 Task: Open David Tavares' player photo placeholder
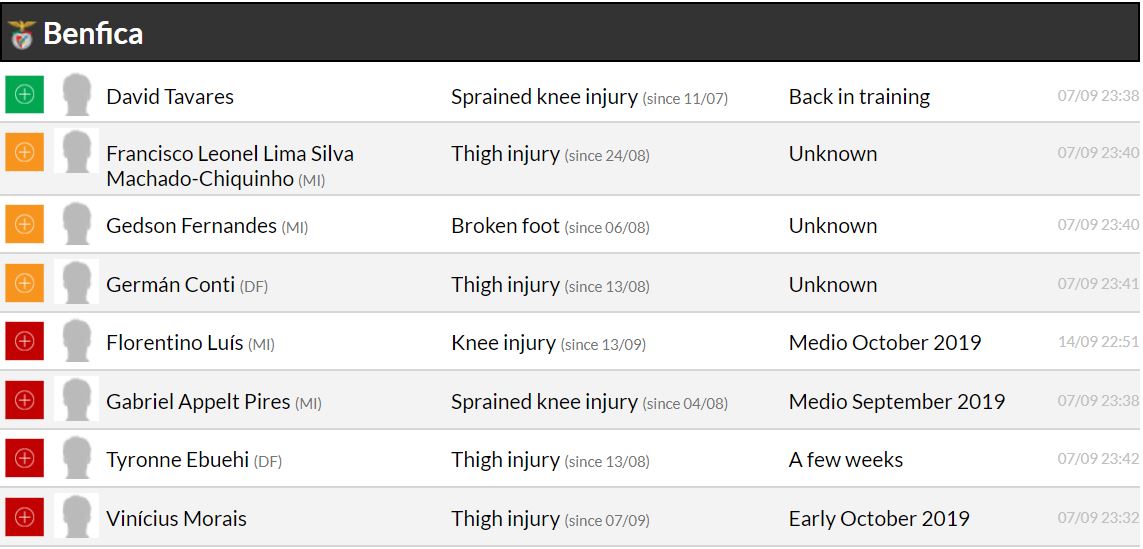click(x=76, y=95)
